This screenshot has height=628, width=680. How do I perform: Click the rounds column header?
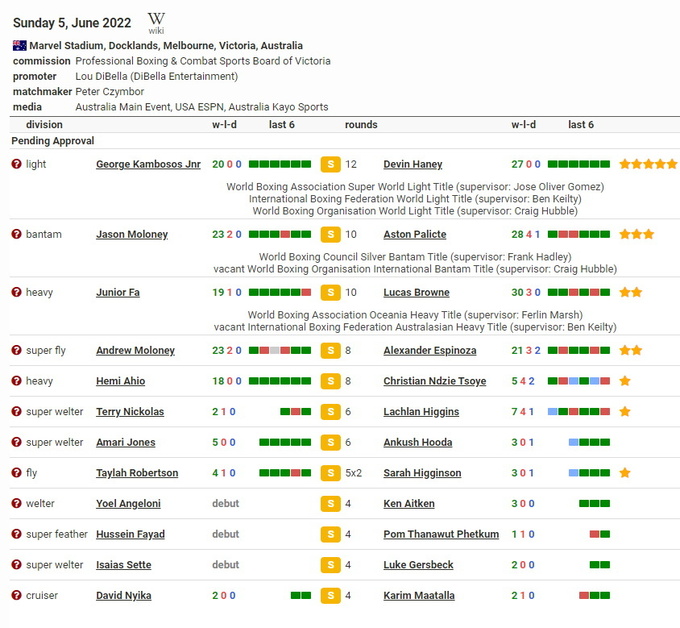361,125
